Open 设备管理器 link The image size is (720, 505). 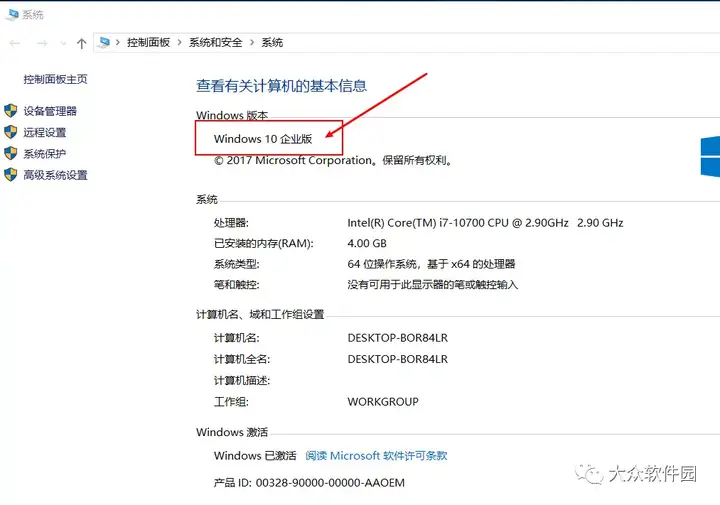(x=50, y=111)
